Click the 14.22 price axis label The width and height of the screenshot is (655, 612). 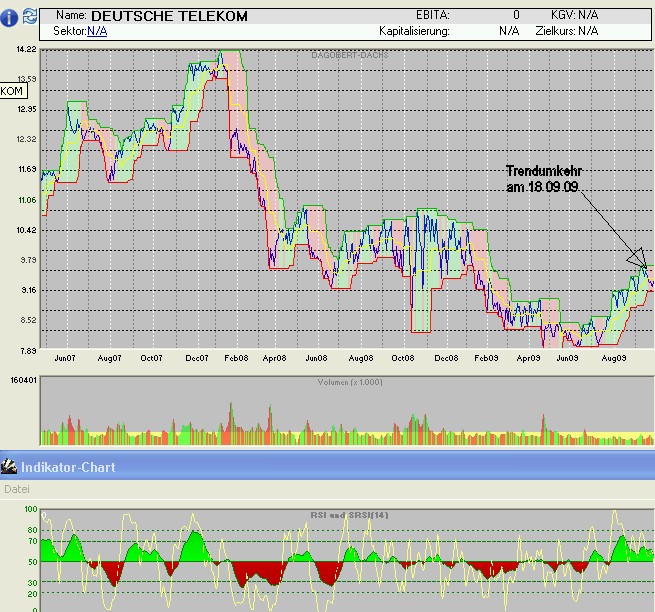26,49
